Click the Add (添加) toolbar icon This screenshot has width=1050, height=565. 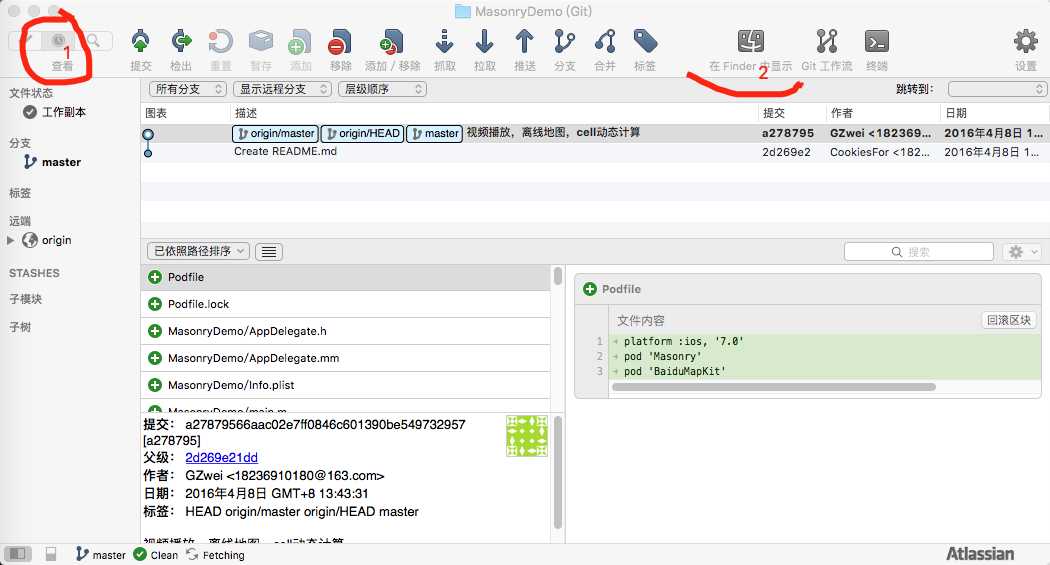point(300,42)
